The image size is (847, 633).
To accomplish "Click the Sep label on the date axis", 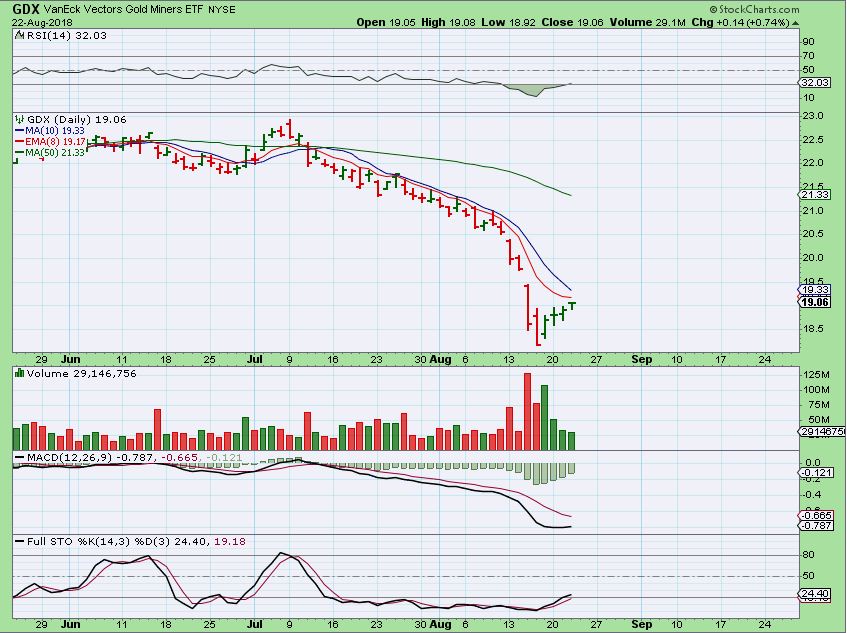I will [x=641, y=358].
